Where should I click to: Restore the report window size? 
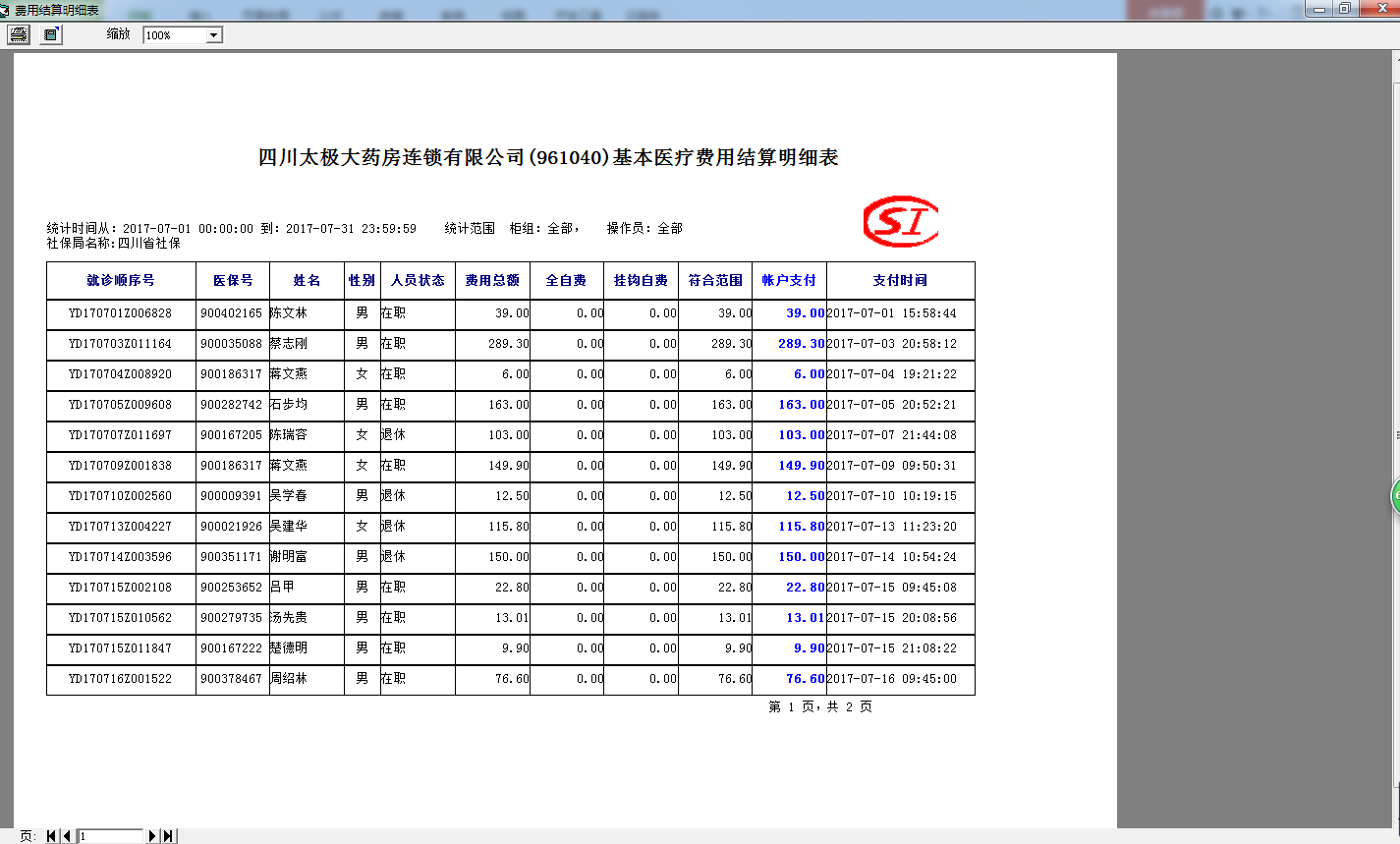1345,9
